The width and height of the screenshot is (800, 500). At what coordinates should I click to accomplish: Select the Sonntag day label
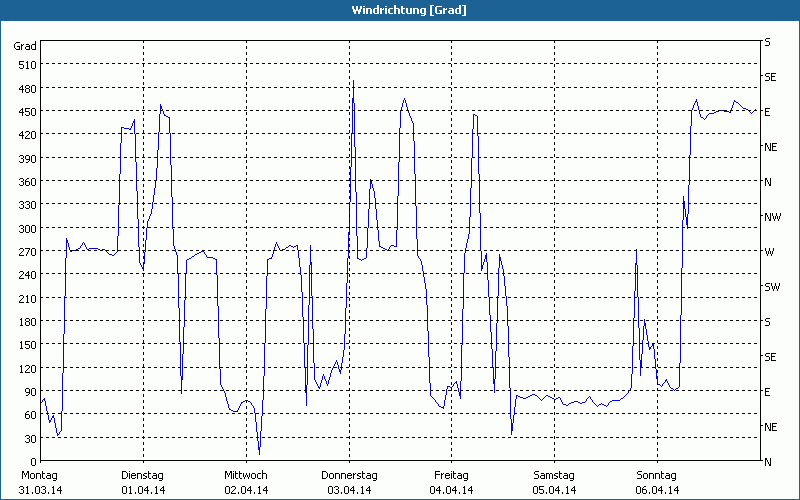[657, 474]
